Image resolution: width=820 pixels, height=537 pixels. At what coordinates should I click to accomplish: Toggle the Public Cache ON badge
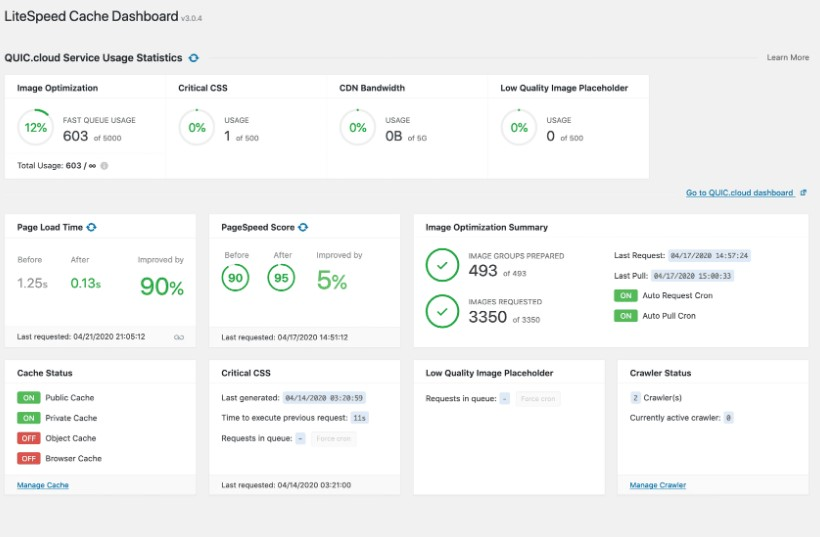click(x=28, y=398)
